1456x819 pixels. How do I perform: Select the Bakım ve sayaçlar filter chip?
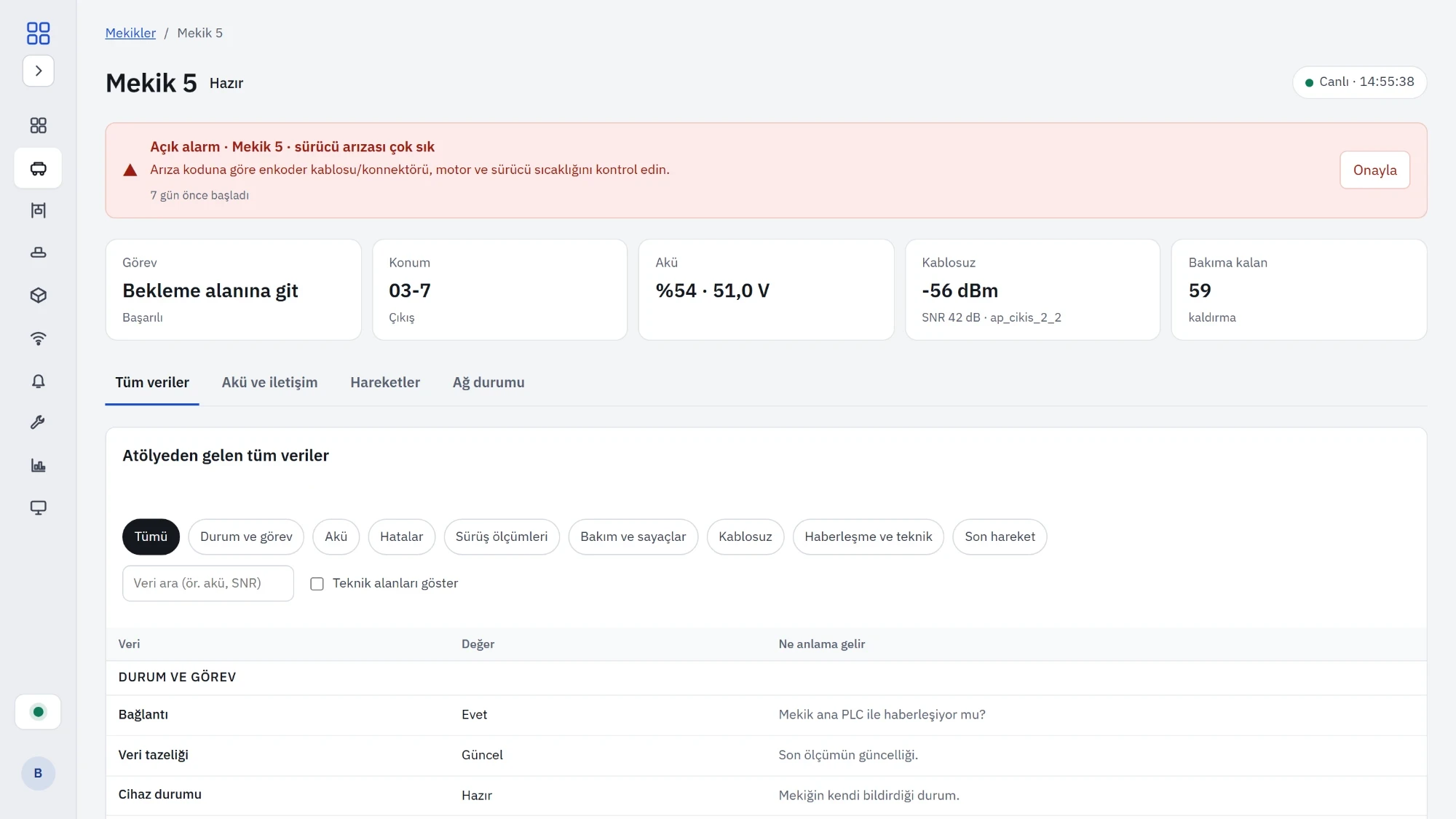click(x=633, y=537)
